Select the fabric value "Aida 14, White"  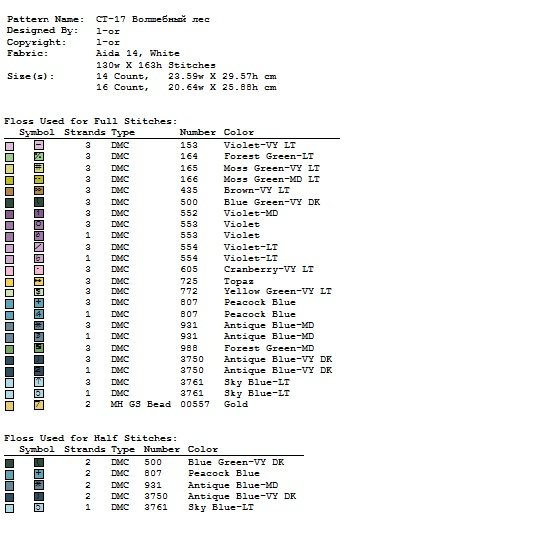[x=138, y=53]
